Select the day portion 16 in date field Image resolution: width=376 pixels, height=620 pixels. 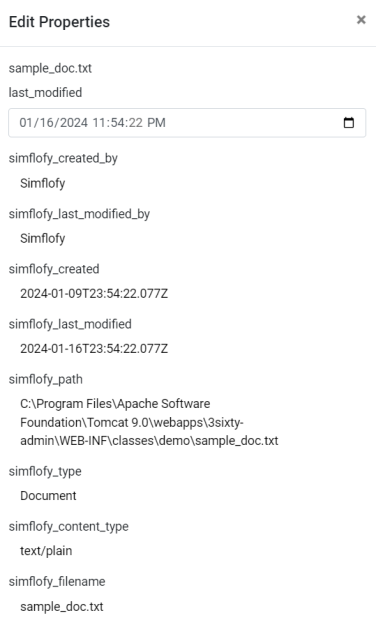[43, 123]
